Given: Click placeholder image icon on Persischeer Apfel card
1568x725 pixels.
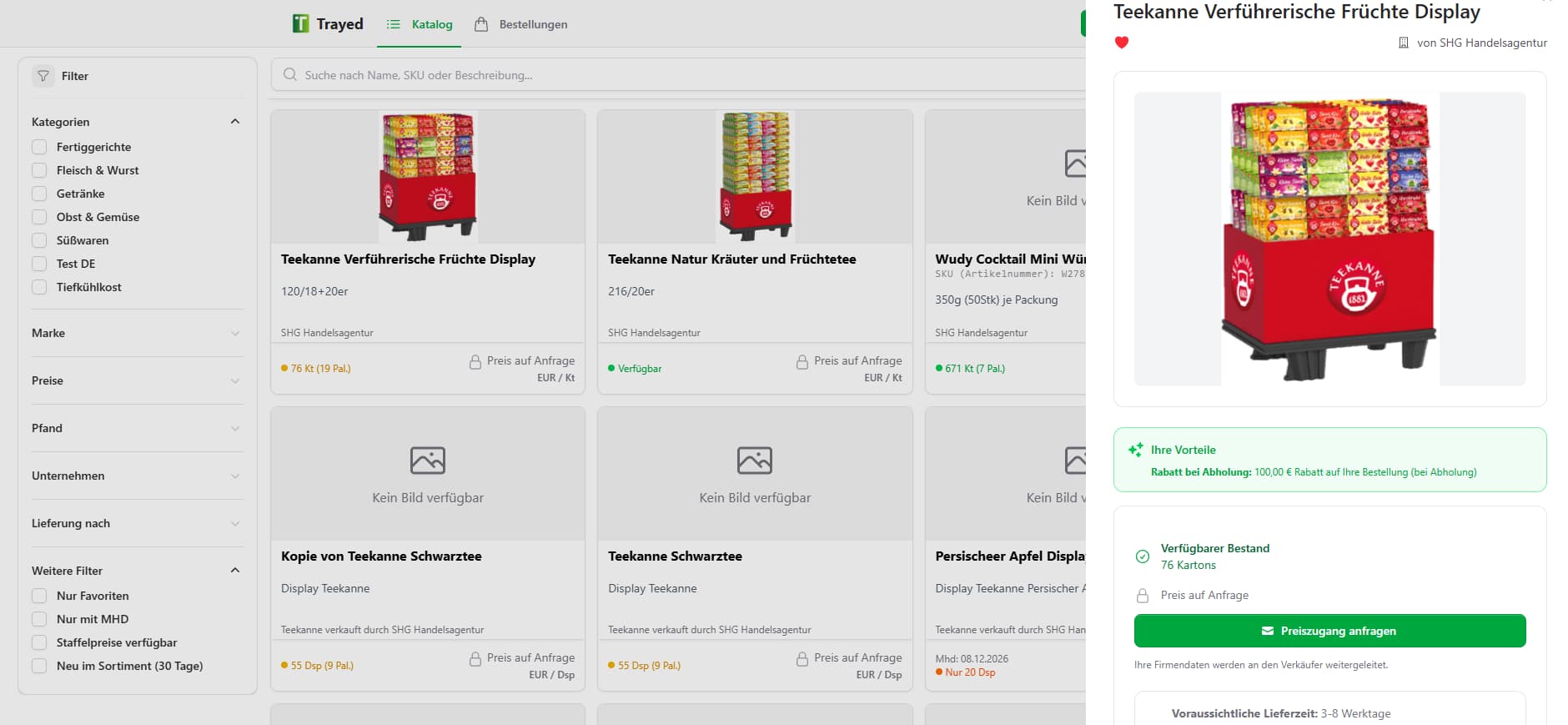Looking at the screenshot, I should [x=1076, y=461].
